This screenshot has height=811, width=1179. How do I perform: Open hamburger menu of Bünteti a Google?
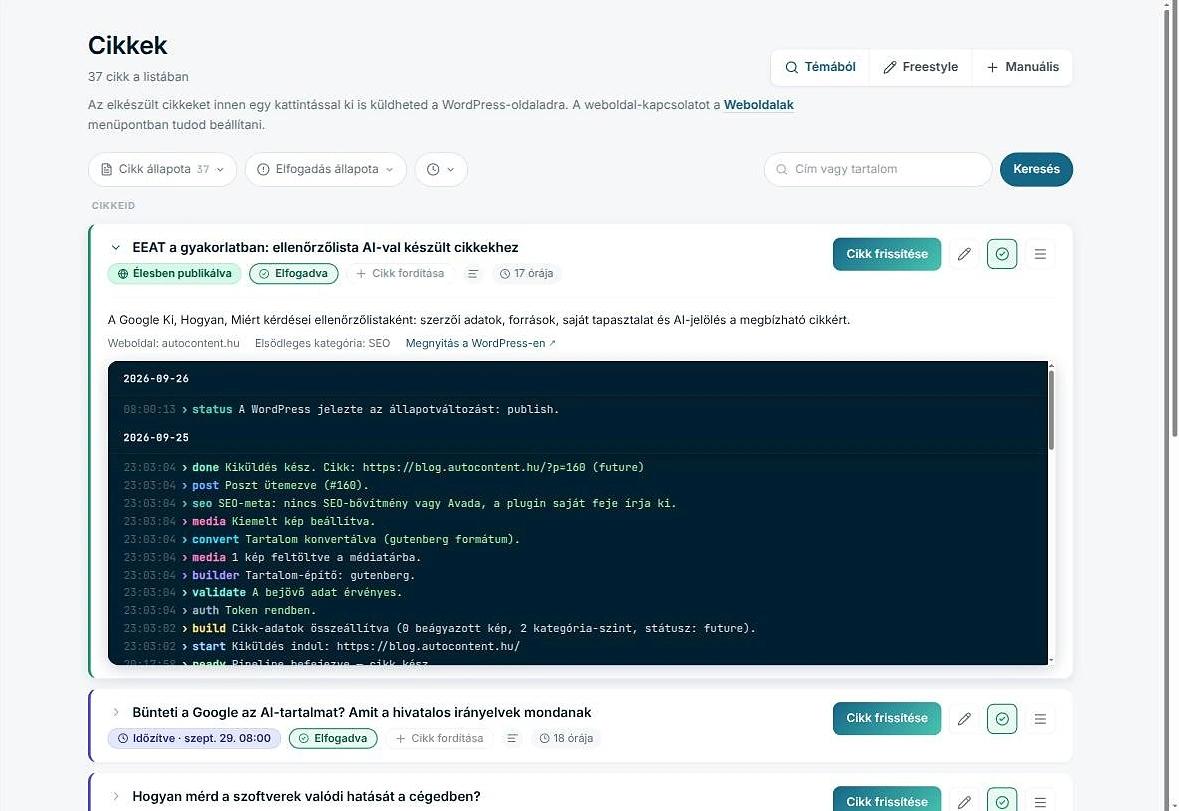tap(1040, 719)
